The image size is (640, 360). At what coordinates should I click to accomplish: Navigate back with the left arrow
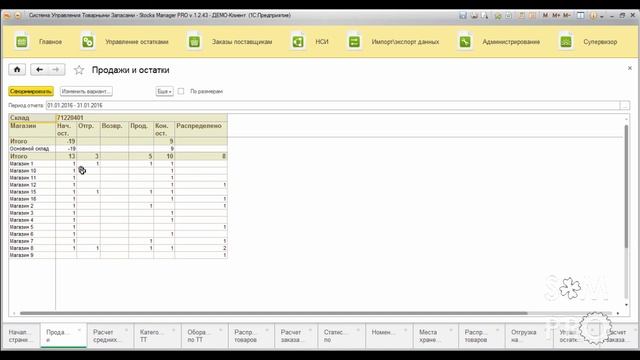[39, 69]
